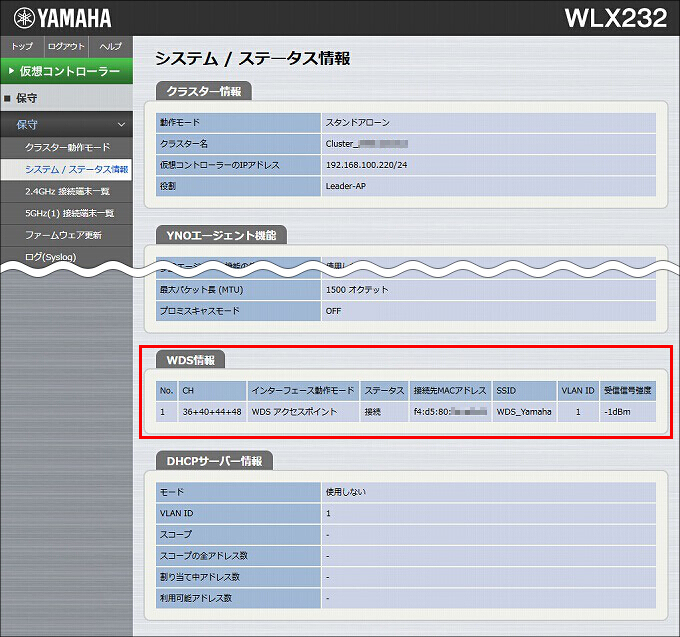
Task: Click the クラスター名 label cell
Action: click(238, 144)
